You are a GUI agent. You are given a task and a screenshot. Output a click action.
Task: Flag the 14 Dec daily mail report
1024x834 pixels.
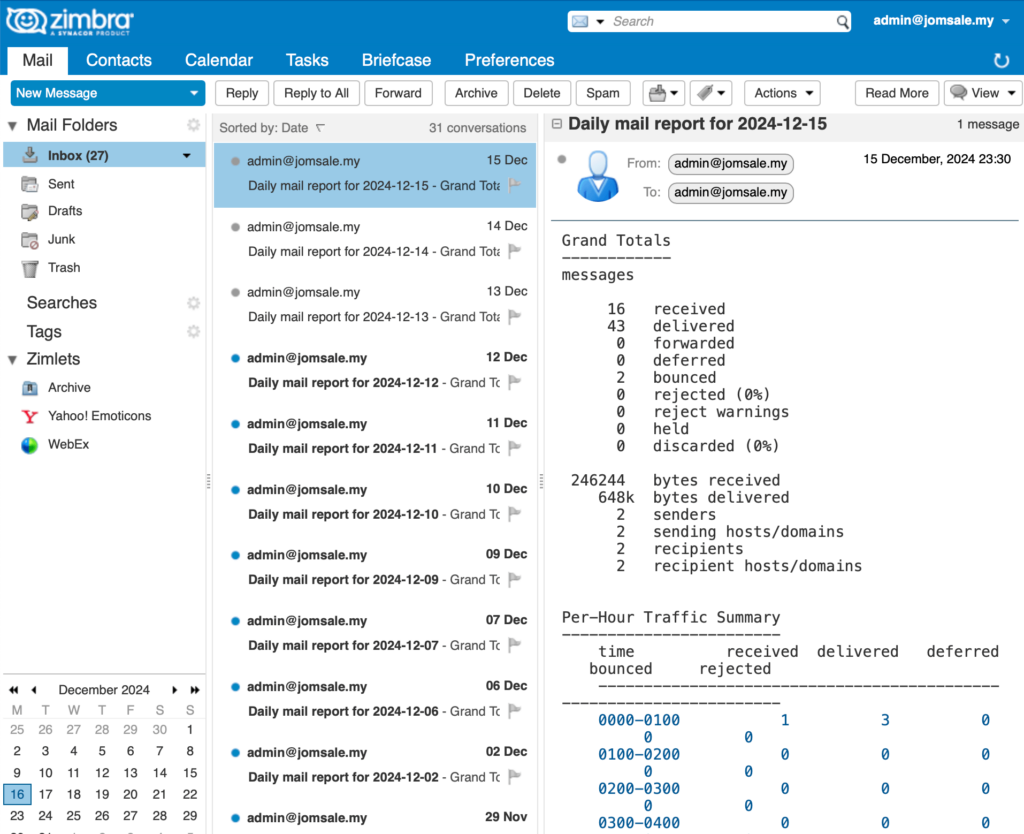tap(515, 251)
